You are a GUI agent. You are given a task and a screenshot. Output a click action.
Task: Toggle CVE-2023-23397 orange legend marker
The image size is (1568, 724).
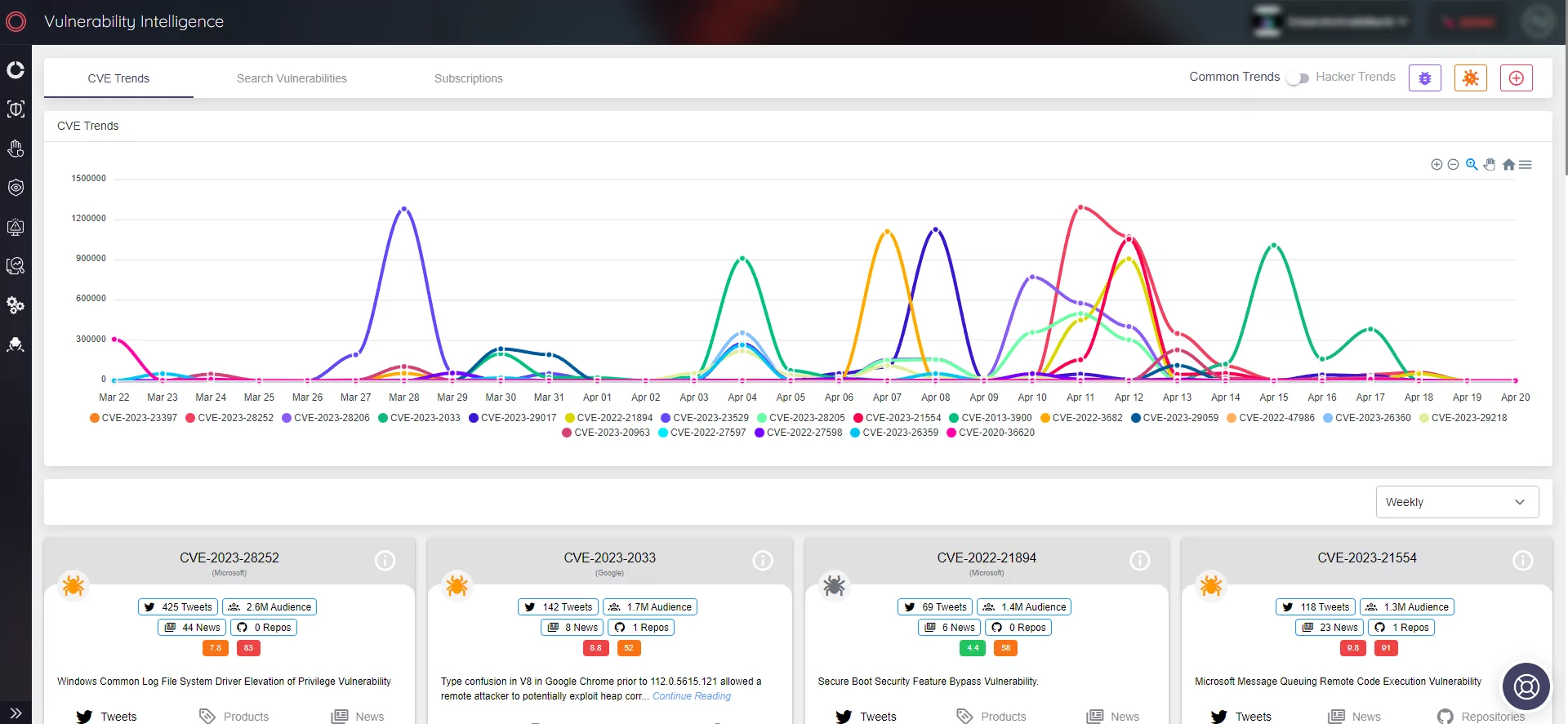tap(95, 418)
